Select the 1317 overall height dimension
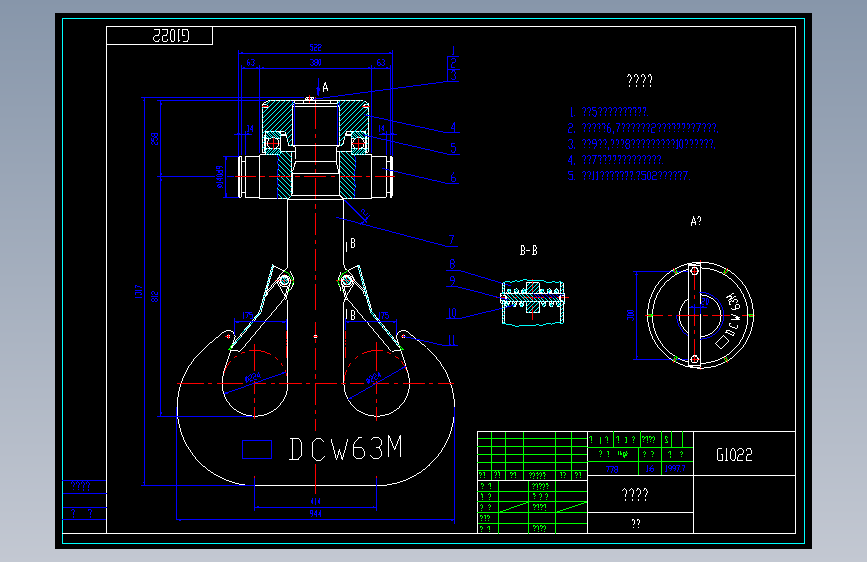Screen dimensions: 867x562 (138, 292)
